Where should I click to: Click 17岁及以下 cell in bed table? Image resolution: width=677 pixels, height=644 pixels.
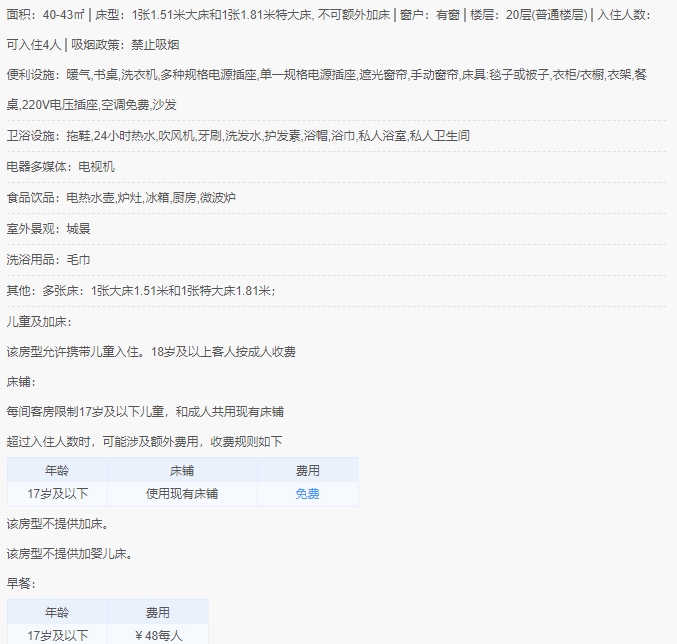point(57,493)
